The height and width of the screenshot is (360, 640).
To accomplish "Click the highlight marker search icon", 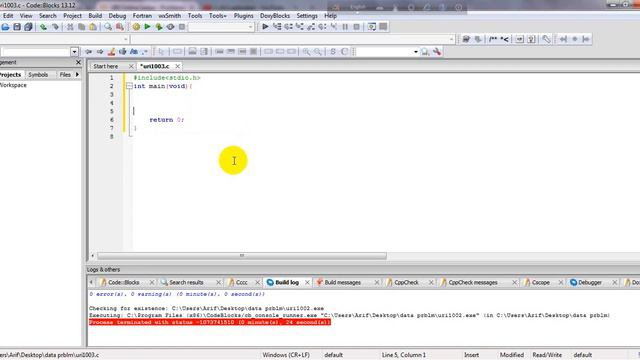I will tap(111, 52).
